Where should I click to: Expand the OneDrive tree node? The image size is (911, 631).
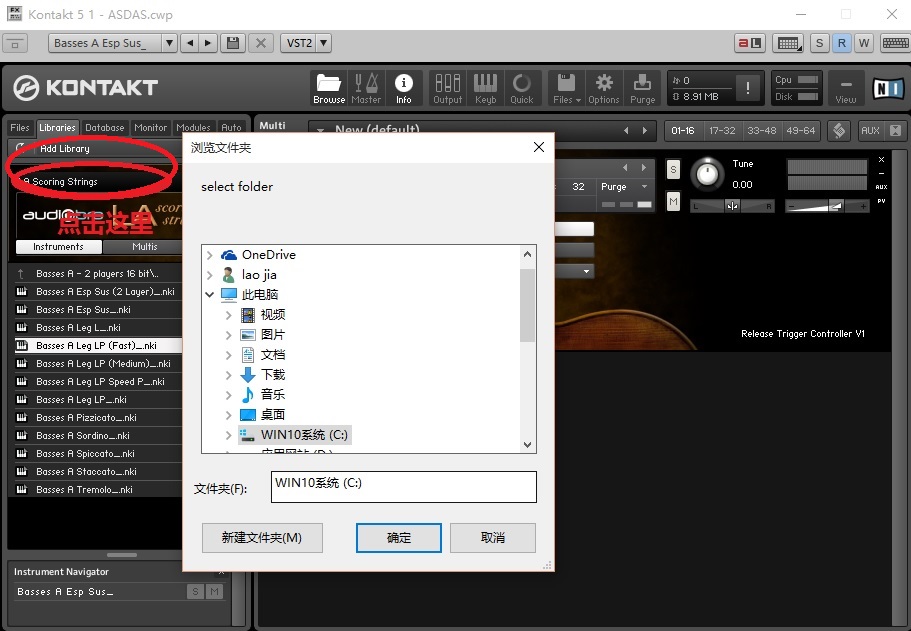coord(209,255)
